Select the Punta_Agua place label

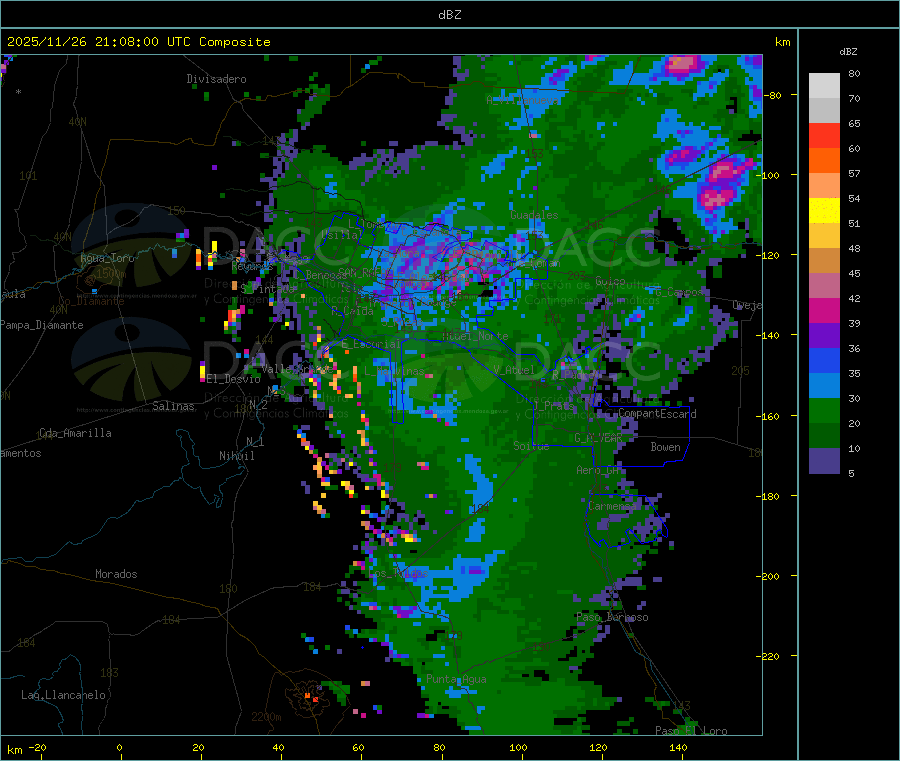click(456, 679)
